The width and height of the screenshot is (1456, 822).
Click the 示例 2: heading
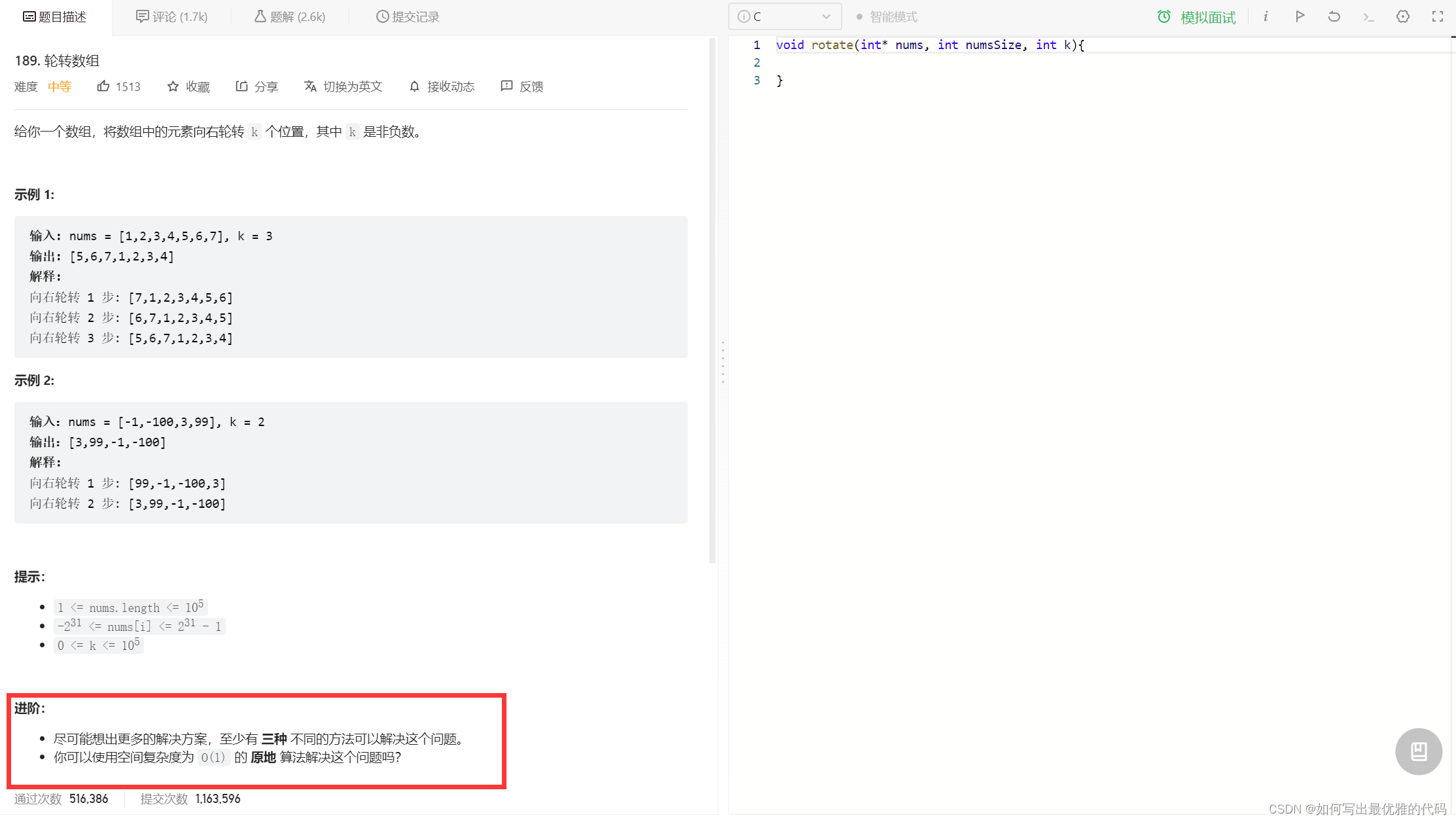point(35,380)
